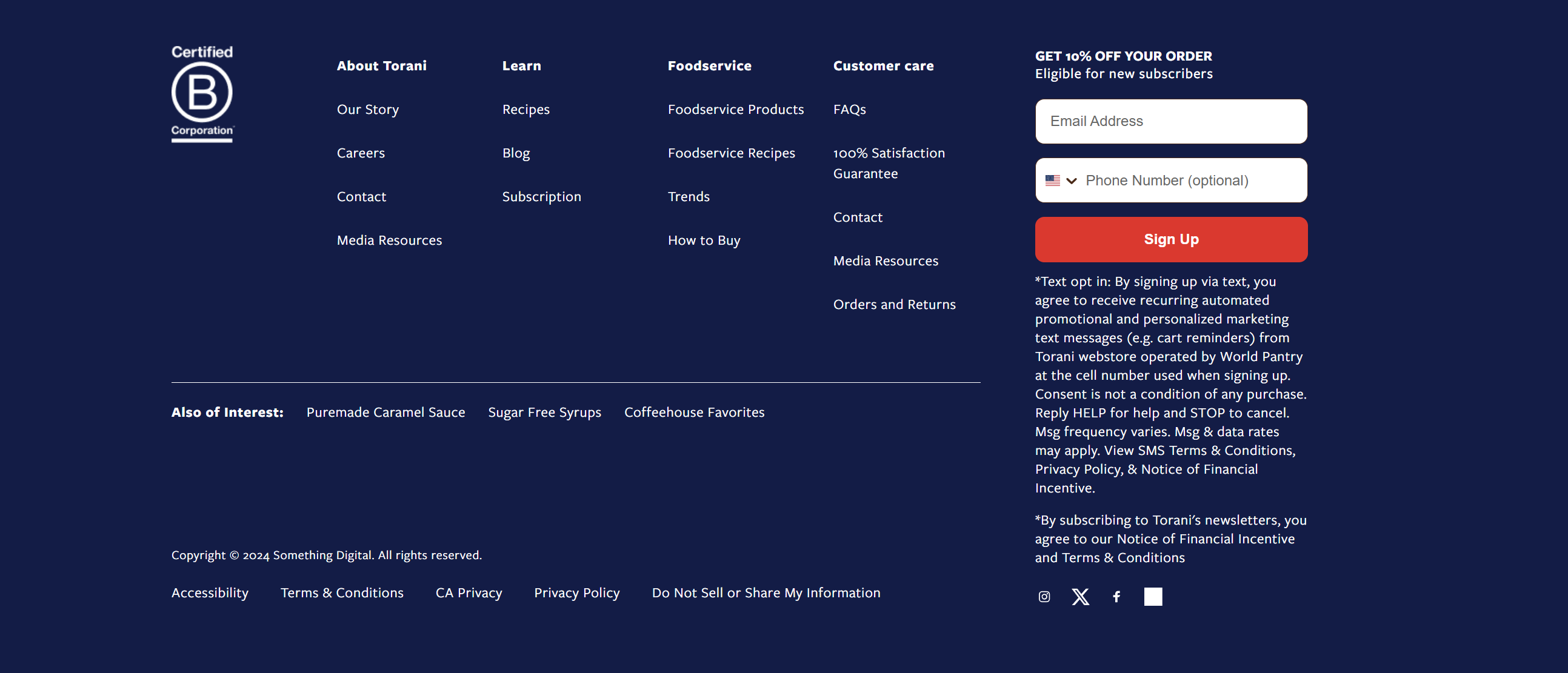Image resolution: width=1568 pixels, height=673 pixels.
Task: Click the About Torani column heading
Action: tap(382, 65)
